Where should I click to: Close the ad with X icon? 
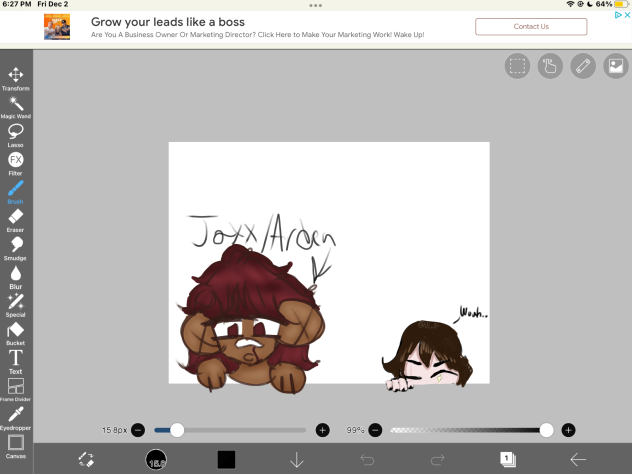pos(627,15)
